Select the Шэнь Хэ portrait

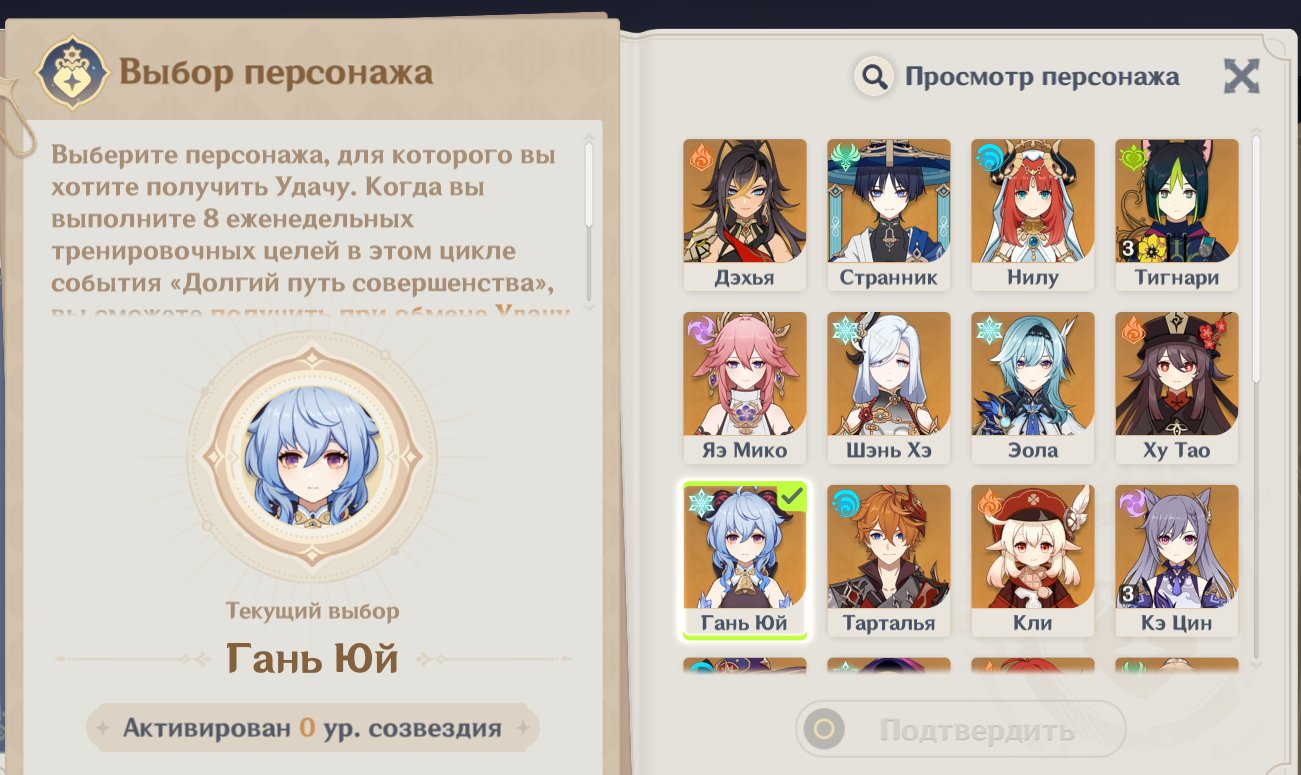click(x=888, y=388)
